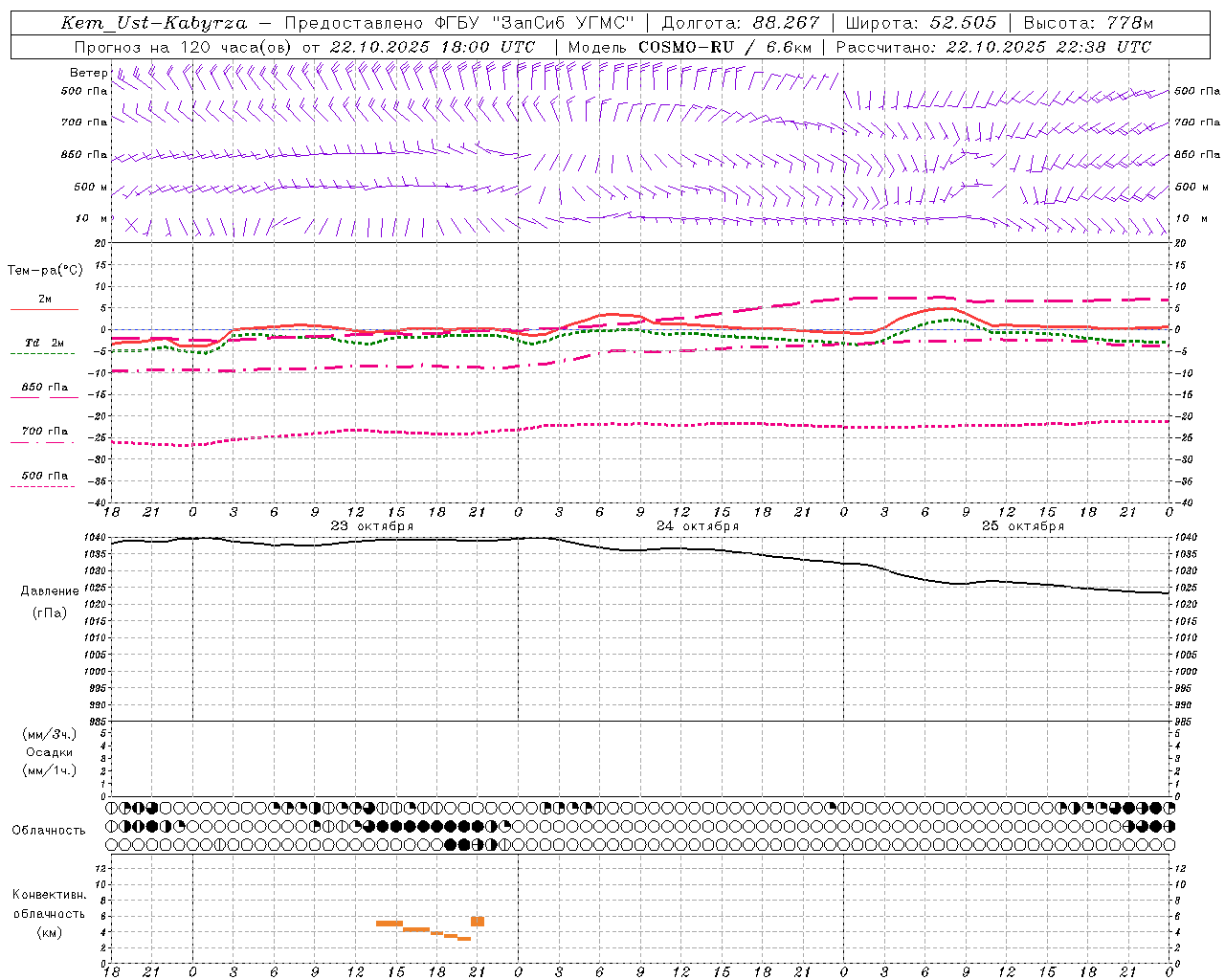This screenshot has width=1225, height=980.
Task: Click the Давление pressure panel label
Action: coord(50,590)
